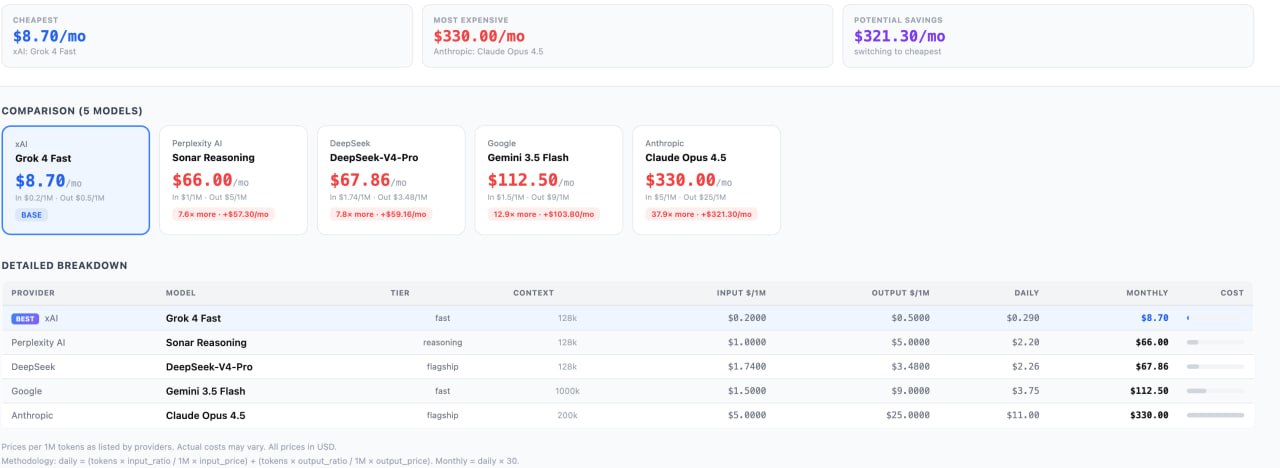The height and width of the screenshot is (468, 1280).
Task: Open the POTENTIAL SAVINGS summary card
Action: (x=1047, y=36)
